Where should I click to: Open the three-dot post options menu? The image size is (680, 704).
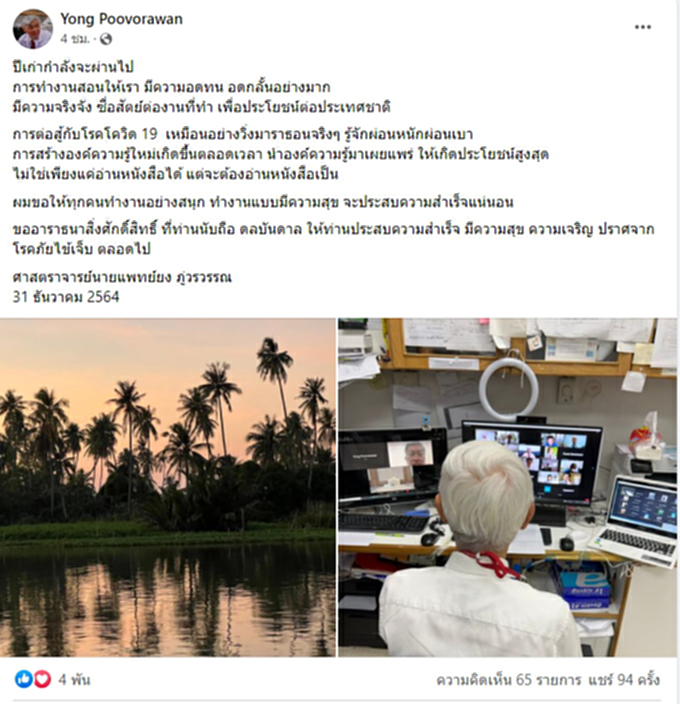pyautogui.click(x=642, y=27)
